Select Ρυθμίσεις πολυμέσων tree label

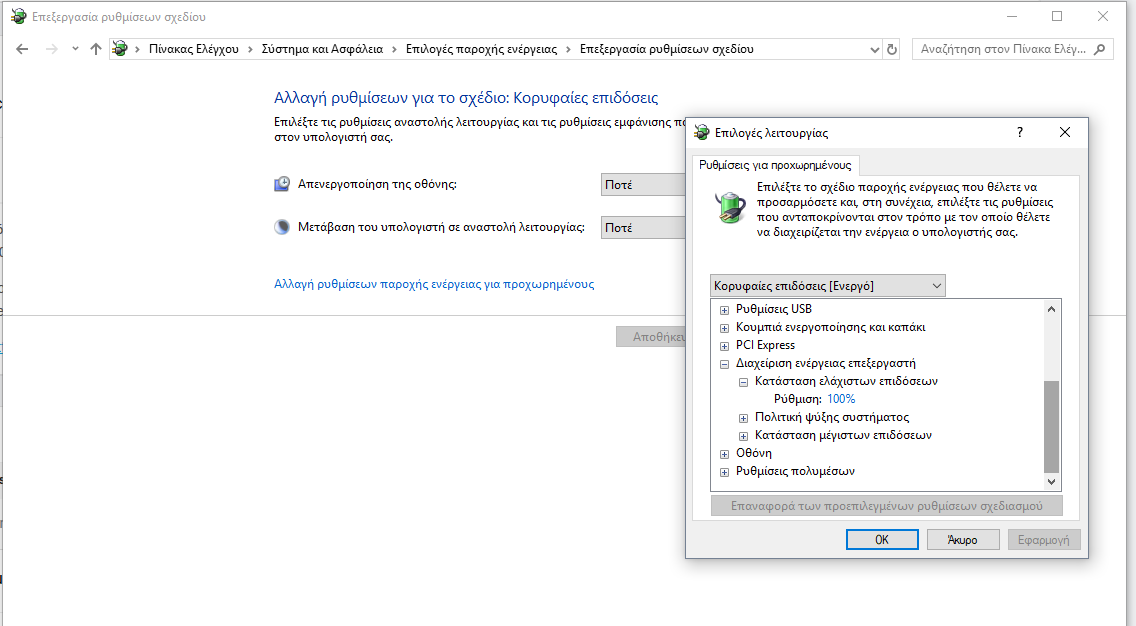tap(795, 472)
